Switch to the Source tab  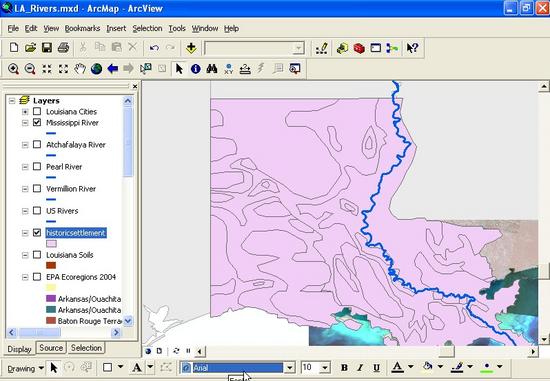(51, 348)
